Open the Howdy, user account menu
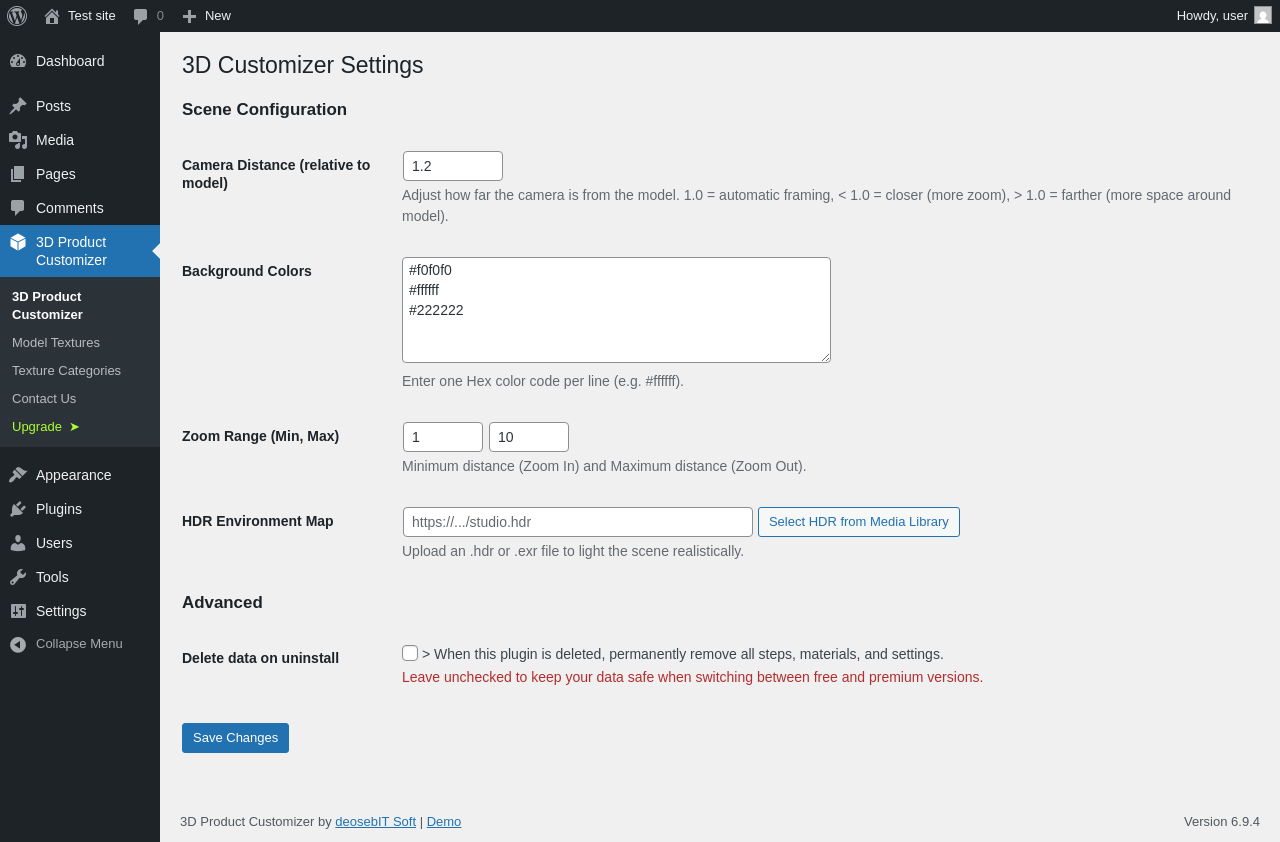The height and width of the screenshot is (842, 1280). (x=1212, y=16)
